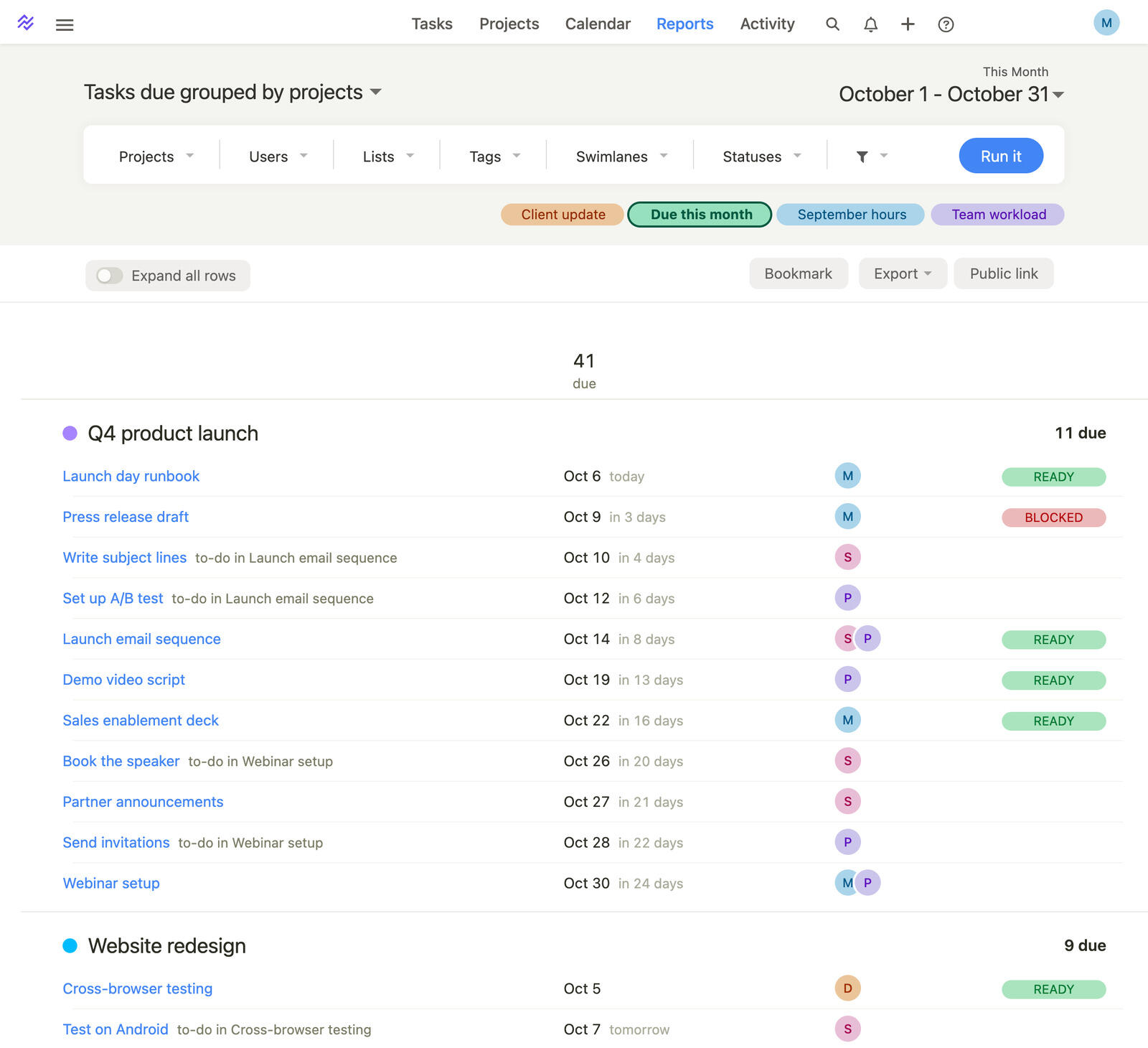Click the blue Website redesign color dot
The width and height of the screenshot is (1148, 1048).
click(70, 945)
